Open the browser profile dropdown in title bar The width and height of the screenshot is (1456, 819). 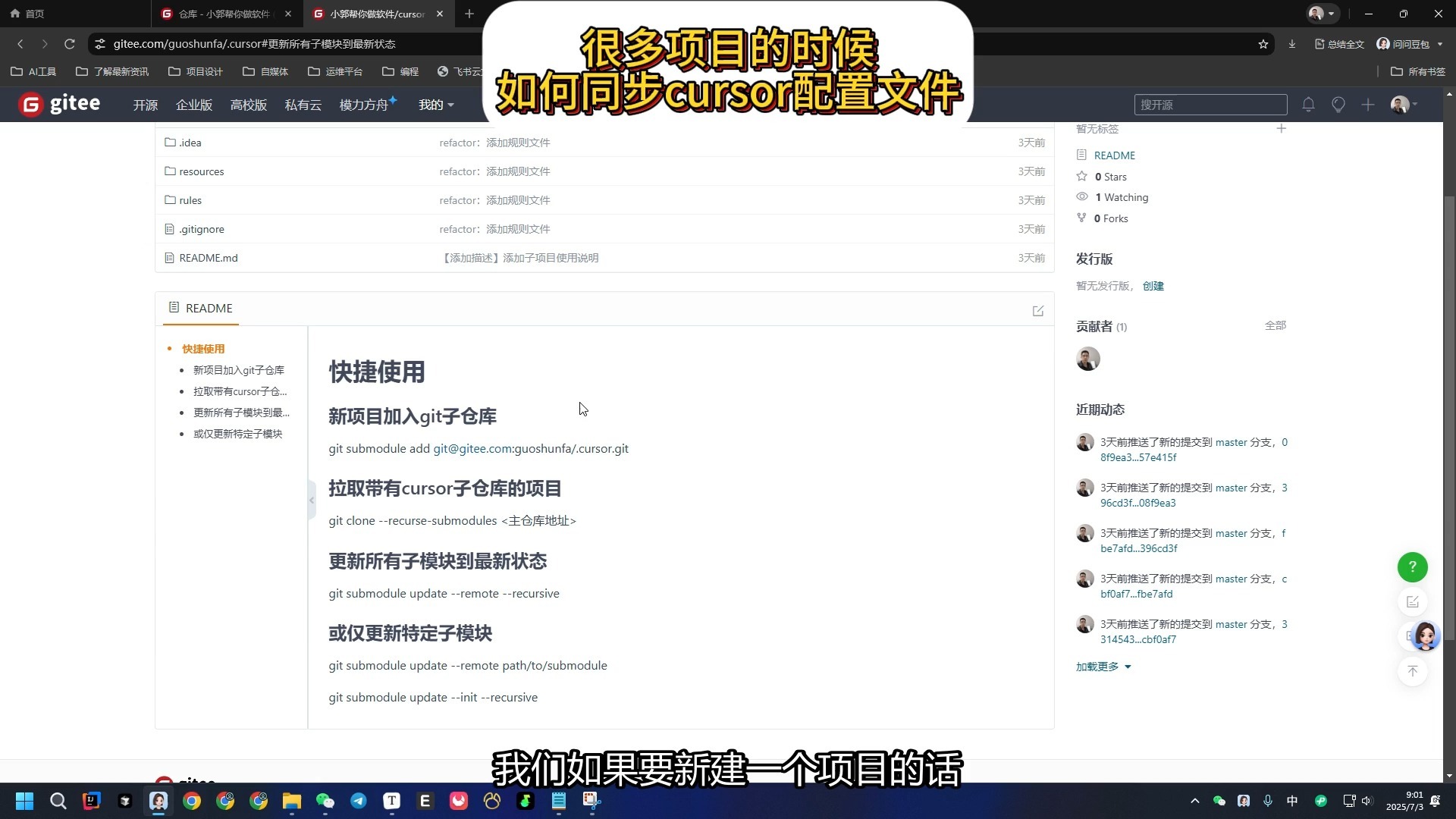click(x=1323, y=14)
